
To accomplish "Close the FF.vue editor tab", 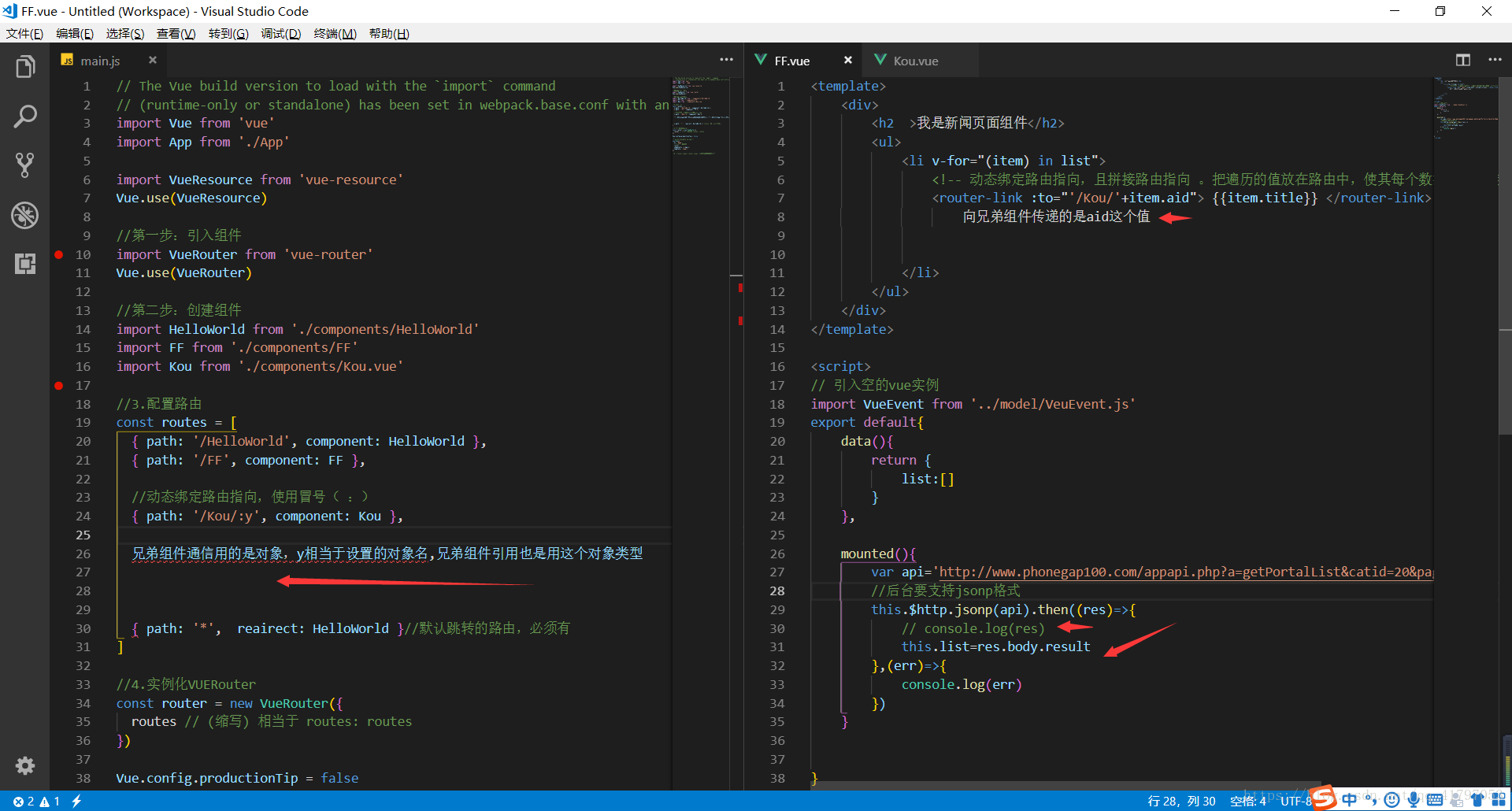I will [x=848, y=60].
